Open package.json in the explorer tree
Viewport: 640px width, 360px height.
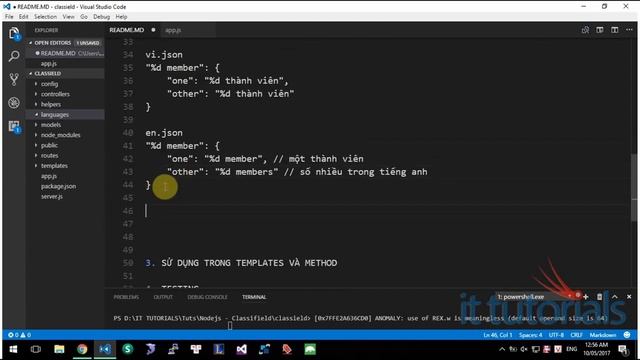coord(58,186)
